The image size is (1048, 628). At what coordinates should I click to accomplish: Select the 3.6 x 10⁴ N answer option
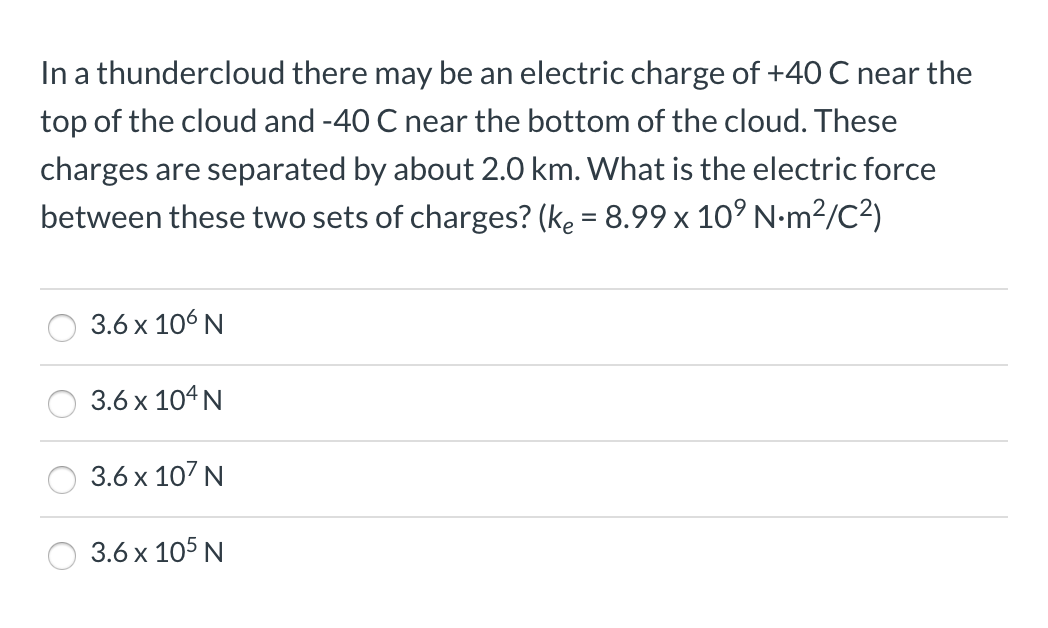click(x=155, y=402)
